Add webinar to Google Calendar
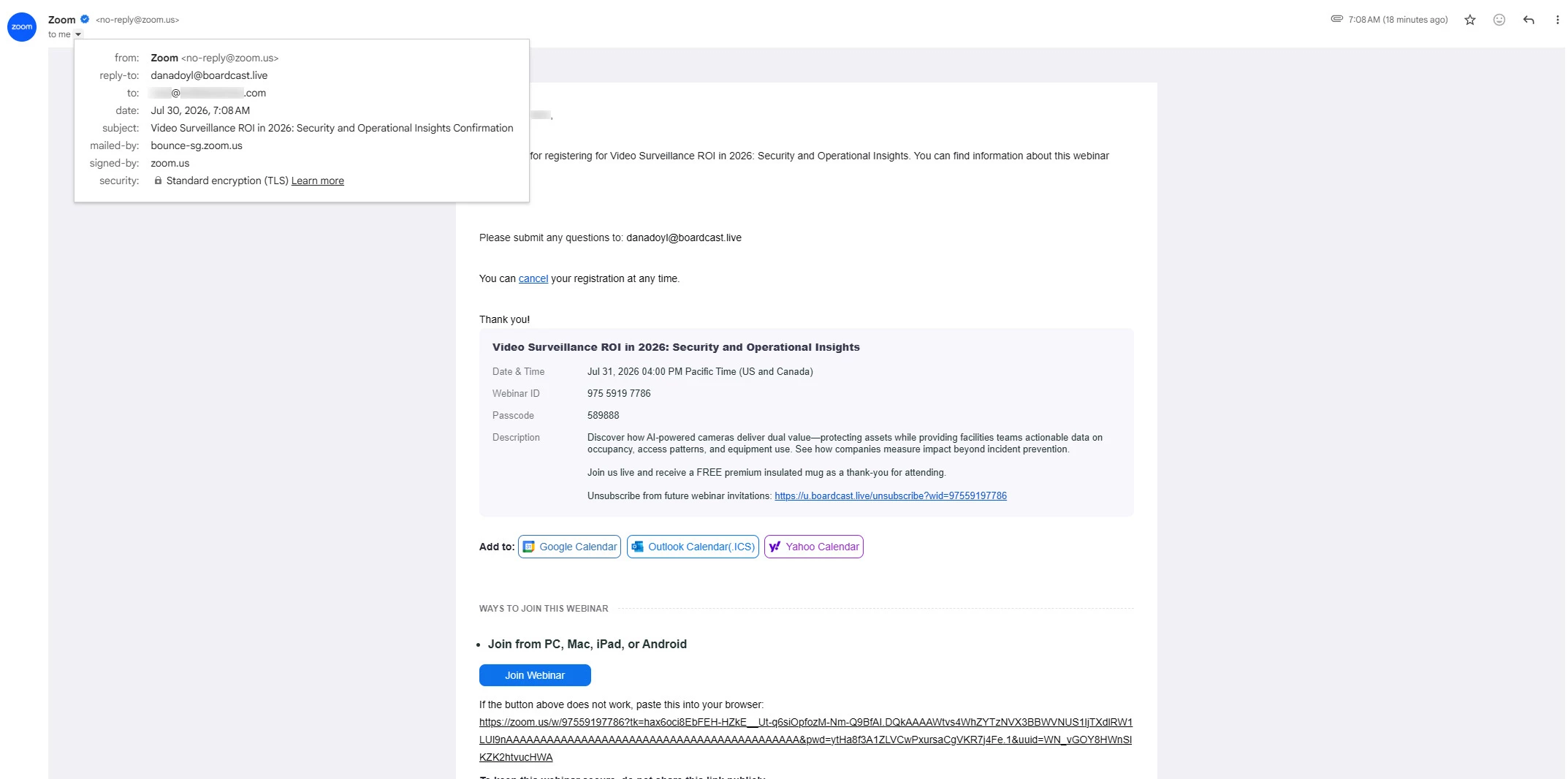The width and height of the screenshot is (1568, 779). (x=569, y=547)
